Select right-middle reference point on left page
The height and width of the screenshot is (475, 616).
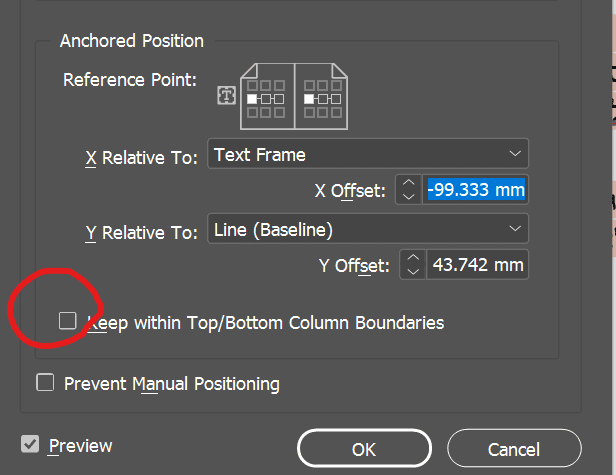point(279,99)
